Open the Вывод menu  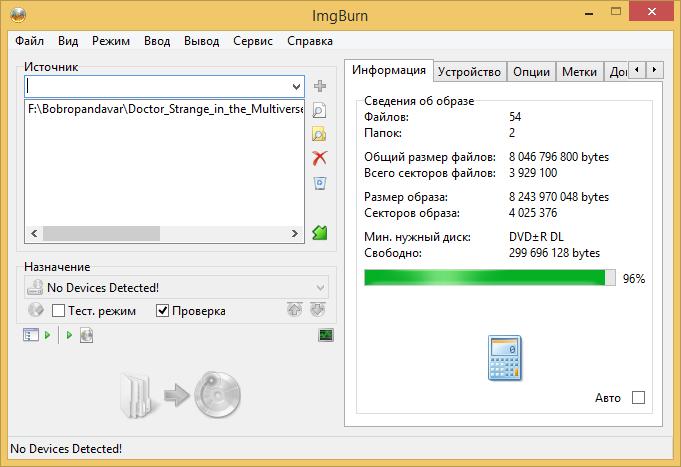point(202,41)
